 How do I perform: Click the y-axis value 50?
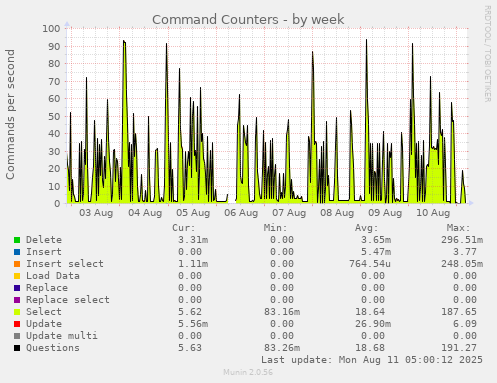[54, 116]
